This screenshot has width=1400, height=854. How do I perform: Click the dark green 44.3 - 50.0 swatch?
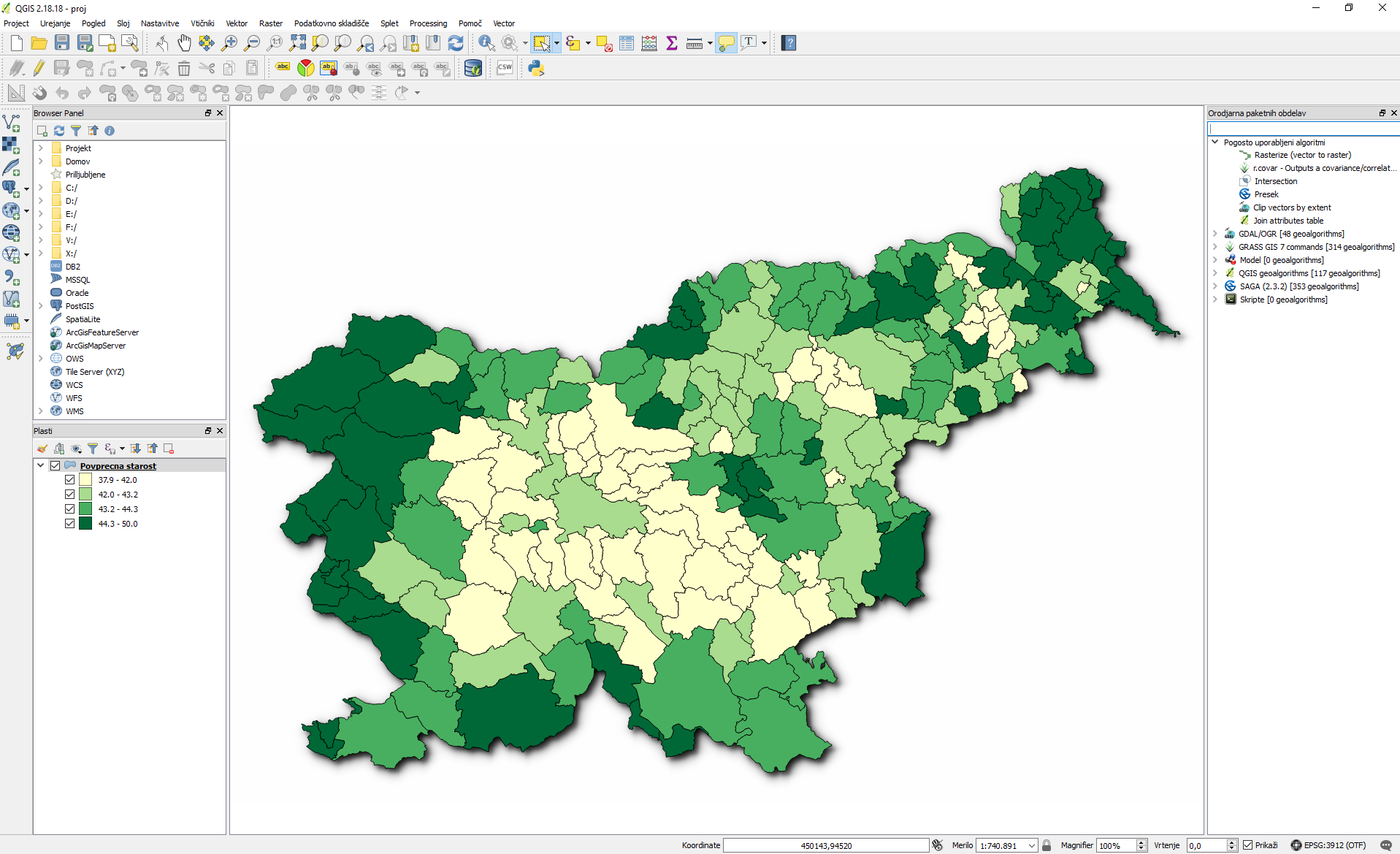coord(85,524)
